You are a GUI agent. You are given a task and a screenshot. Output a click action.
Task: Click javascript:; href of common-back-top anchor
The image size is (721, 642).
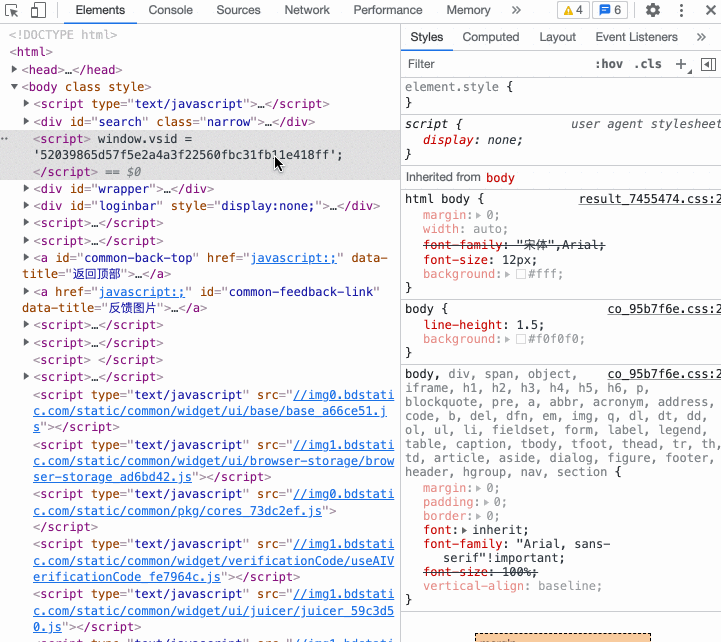pyautogui.click(x=293, y=258)
